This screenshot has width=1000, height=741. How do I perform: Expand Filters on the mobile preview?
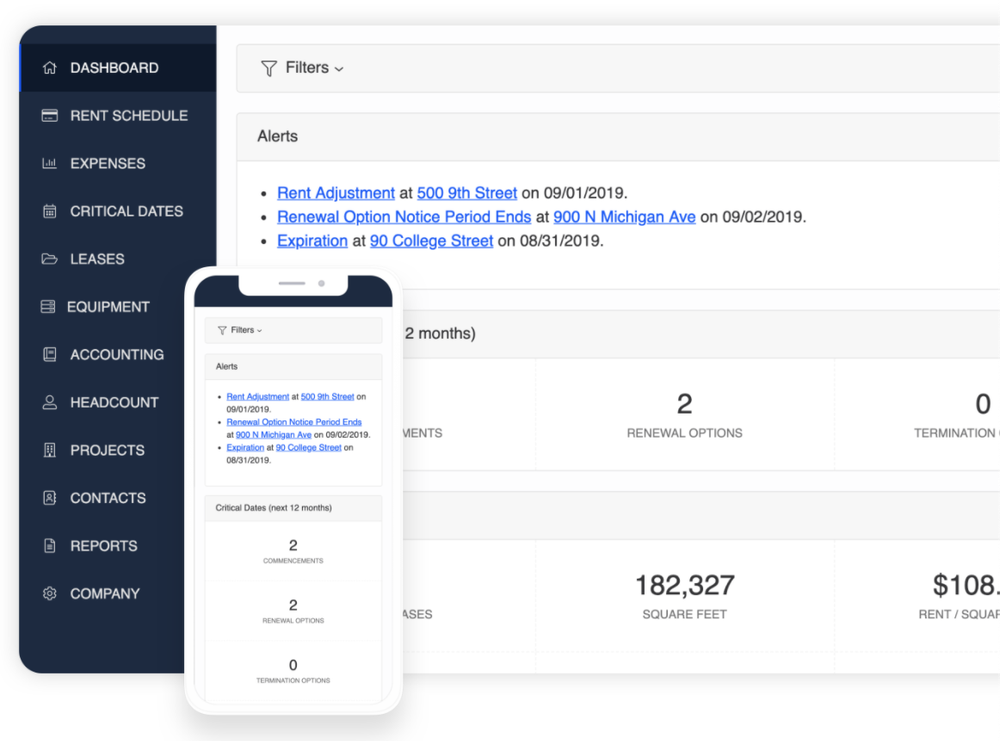(241, 329)
